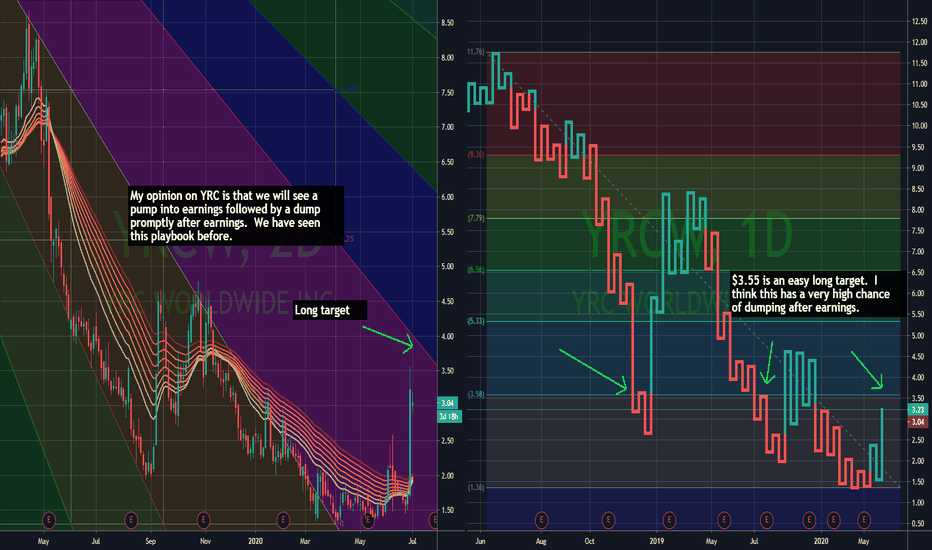Screen dimensions: 932x550
Task: Click the '3d 18h' bar countdown label
Action: coord(449,416)
